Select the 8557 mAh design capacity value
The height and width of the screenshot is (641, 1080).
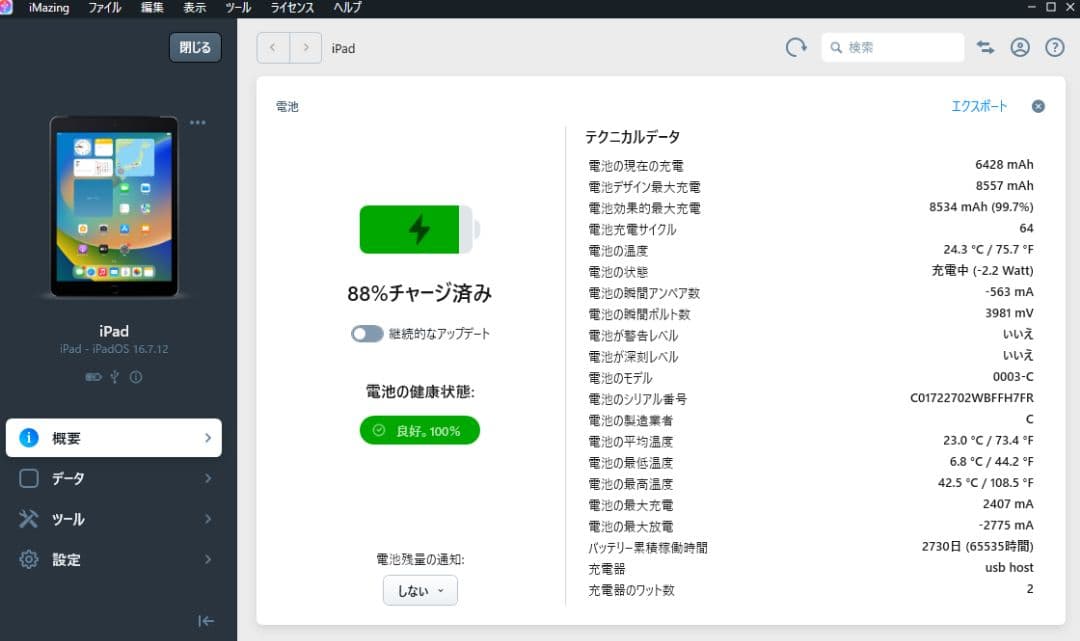click(1004, 186)
